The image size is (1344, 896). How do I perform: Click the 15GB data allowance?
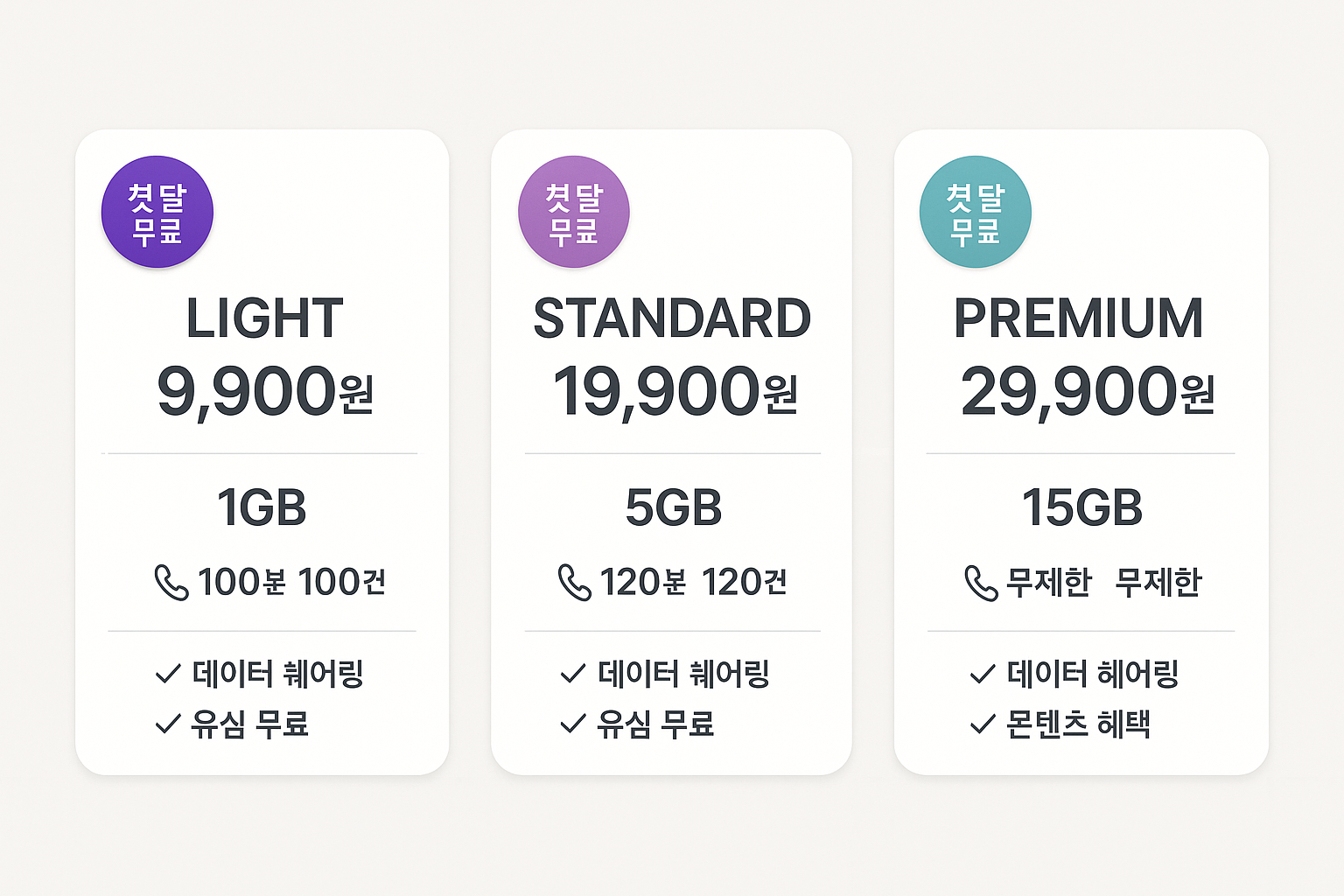(1082, 507)
